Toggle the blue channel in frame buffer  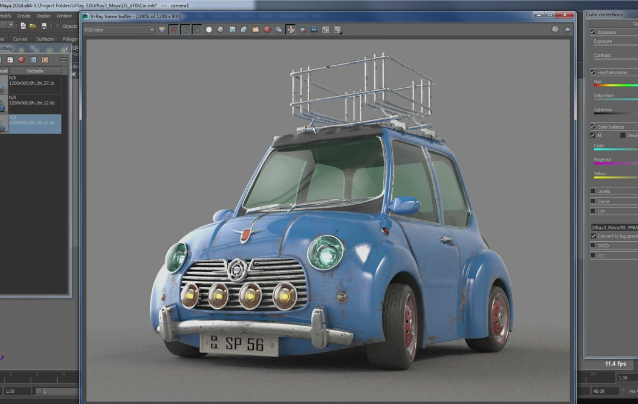pos(197,30)
